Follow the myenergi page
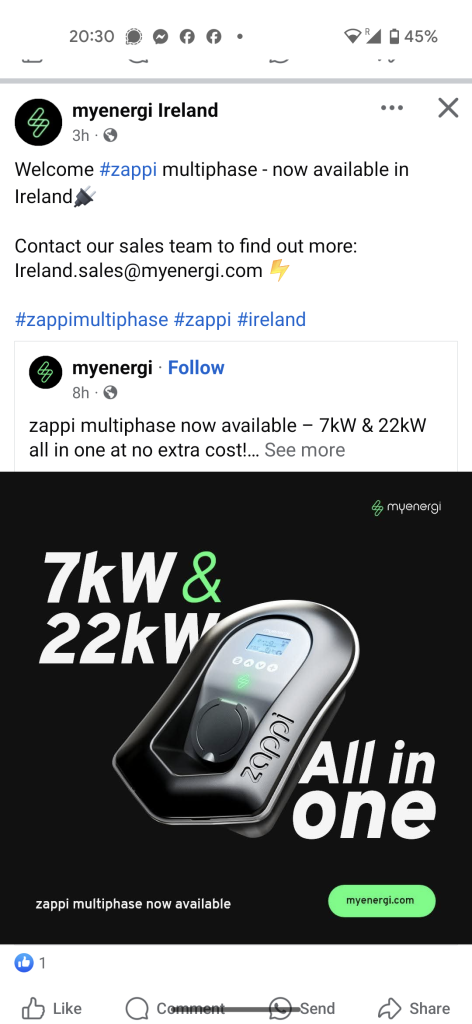472x1024 pixels. pyautogui.click(x=196, y=368)
